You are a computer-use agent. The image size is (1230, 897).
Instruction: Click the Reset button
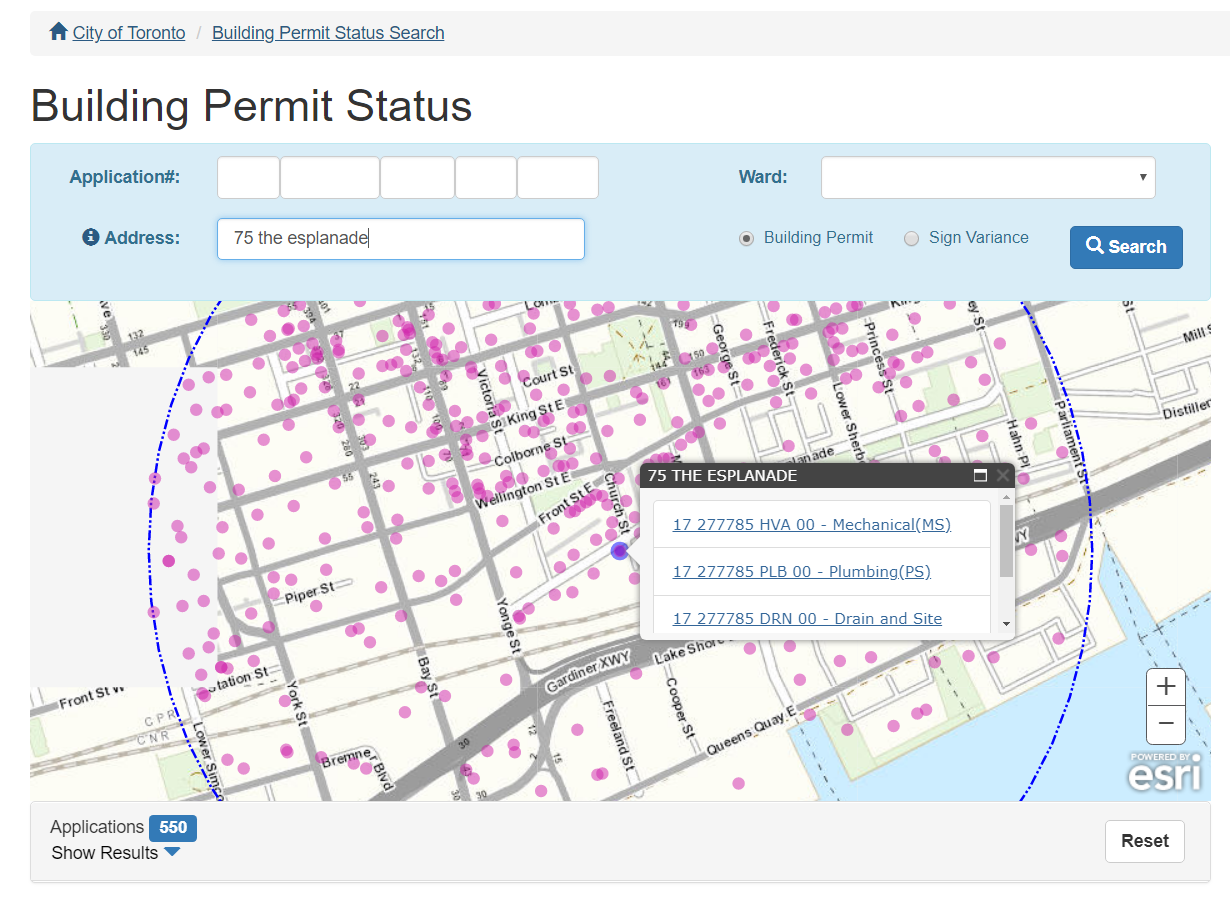coord(1145,841)
